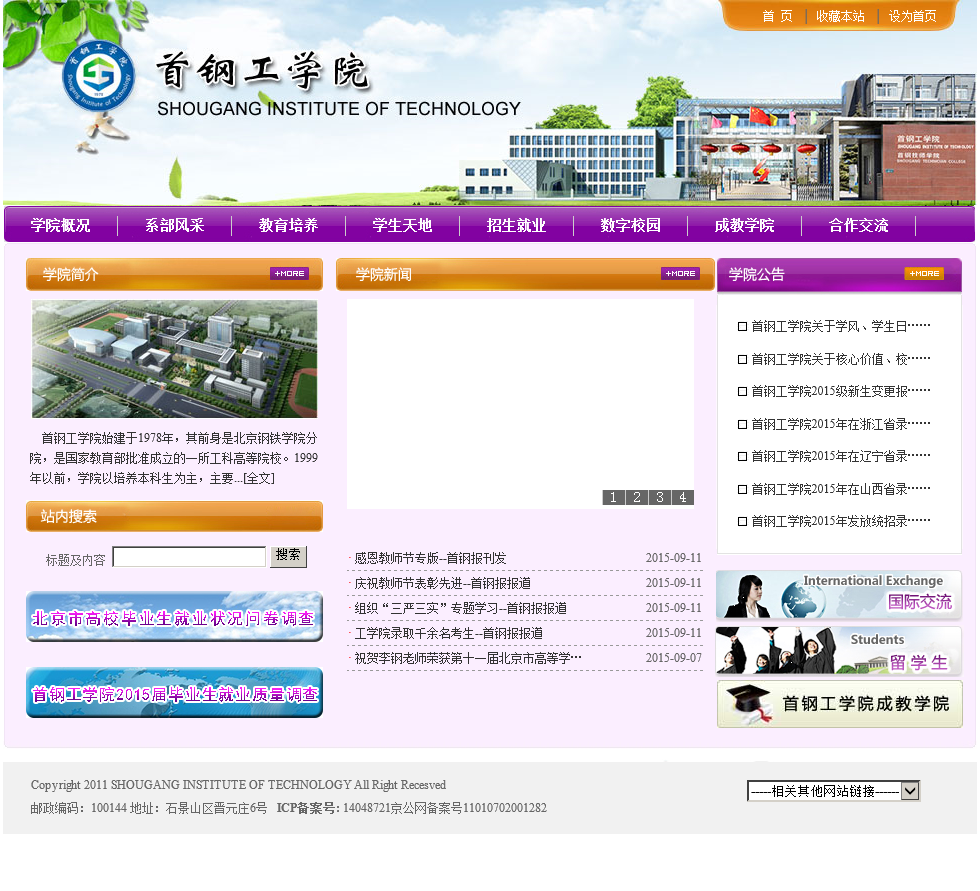Open 首钢工学院2015届毕业生就业质量调查 banner

[174, 693]
